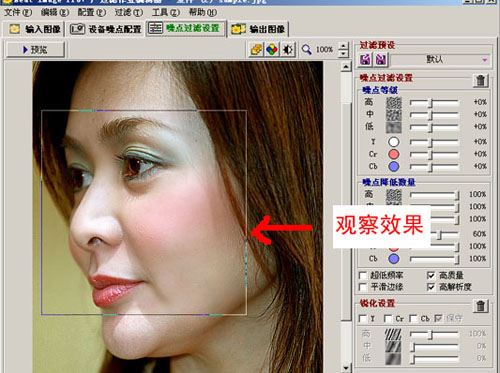Click the 输入图像 tab folder icon
This screenshot has width=500, height=373.
tap(15, 29)
